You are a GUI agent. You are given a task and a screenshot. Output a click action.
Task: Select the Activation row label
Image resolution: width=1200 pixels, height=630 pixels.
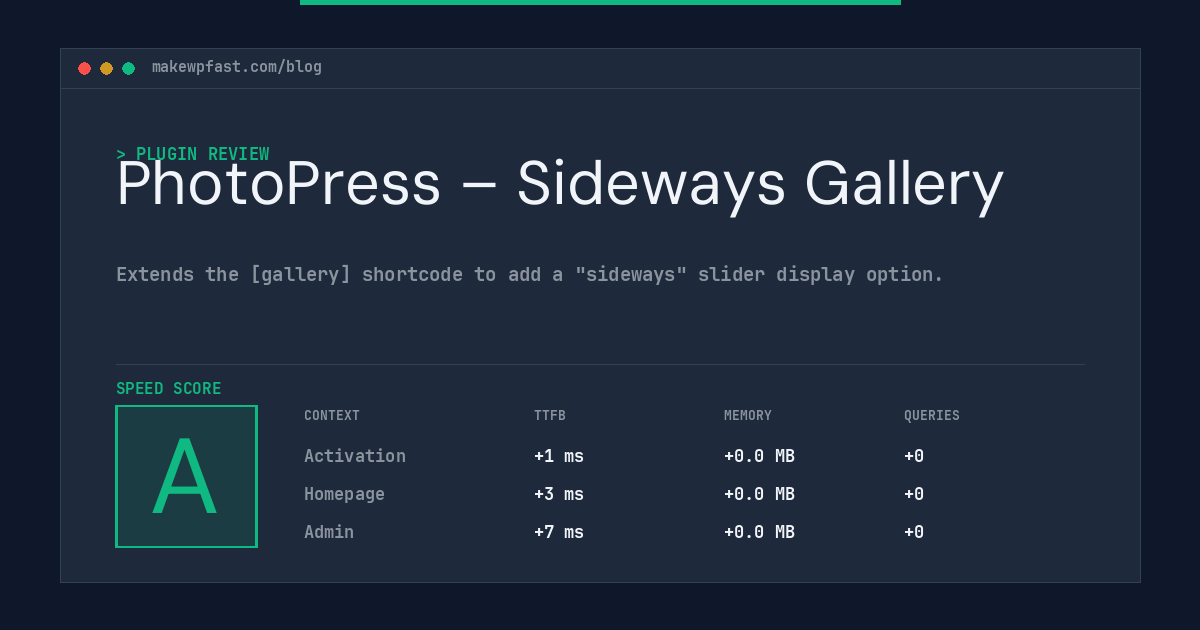pyautogui.click(x=355, y=456)
